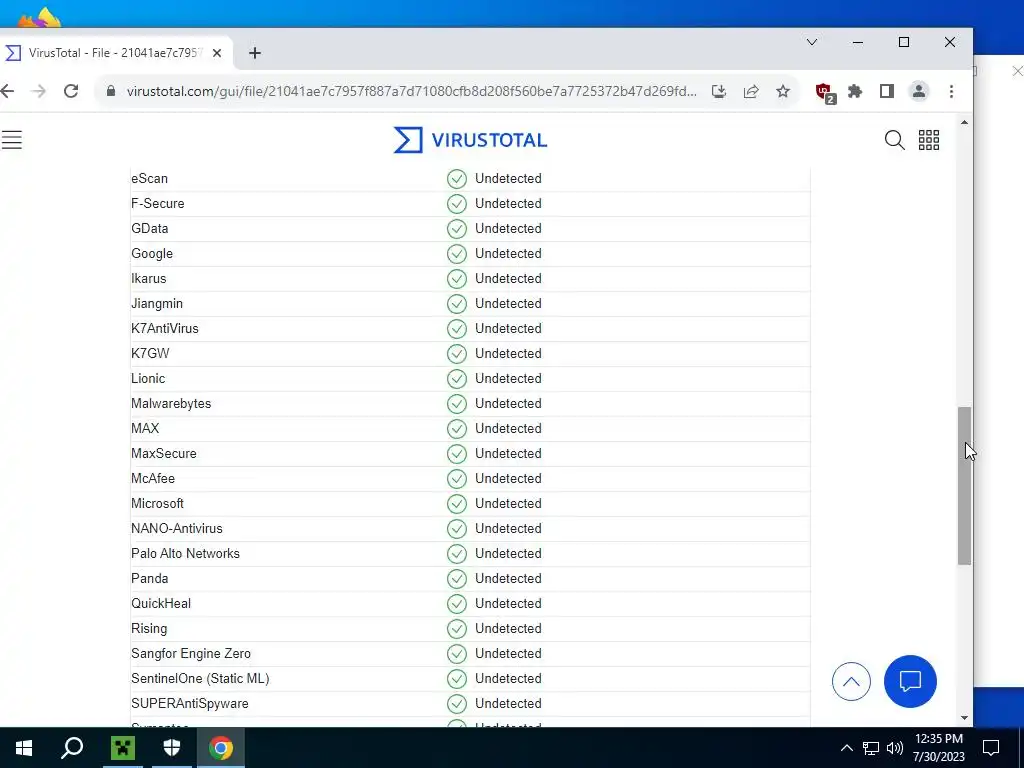Click the VirusTotal logo

click(x=470, y=140)
